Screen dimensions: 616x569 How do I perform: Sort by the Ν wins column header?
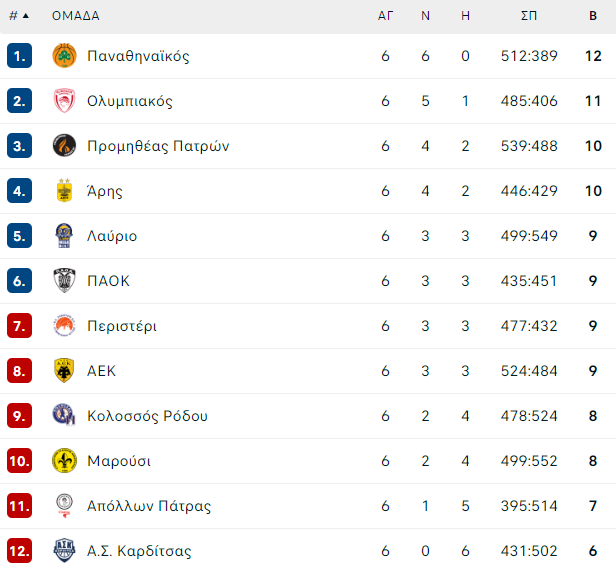(425, 16)
